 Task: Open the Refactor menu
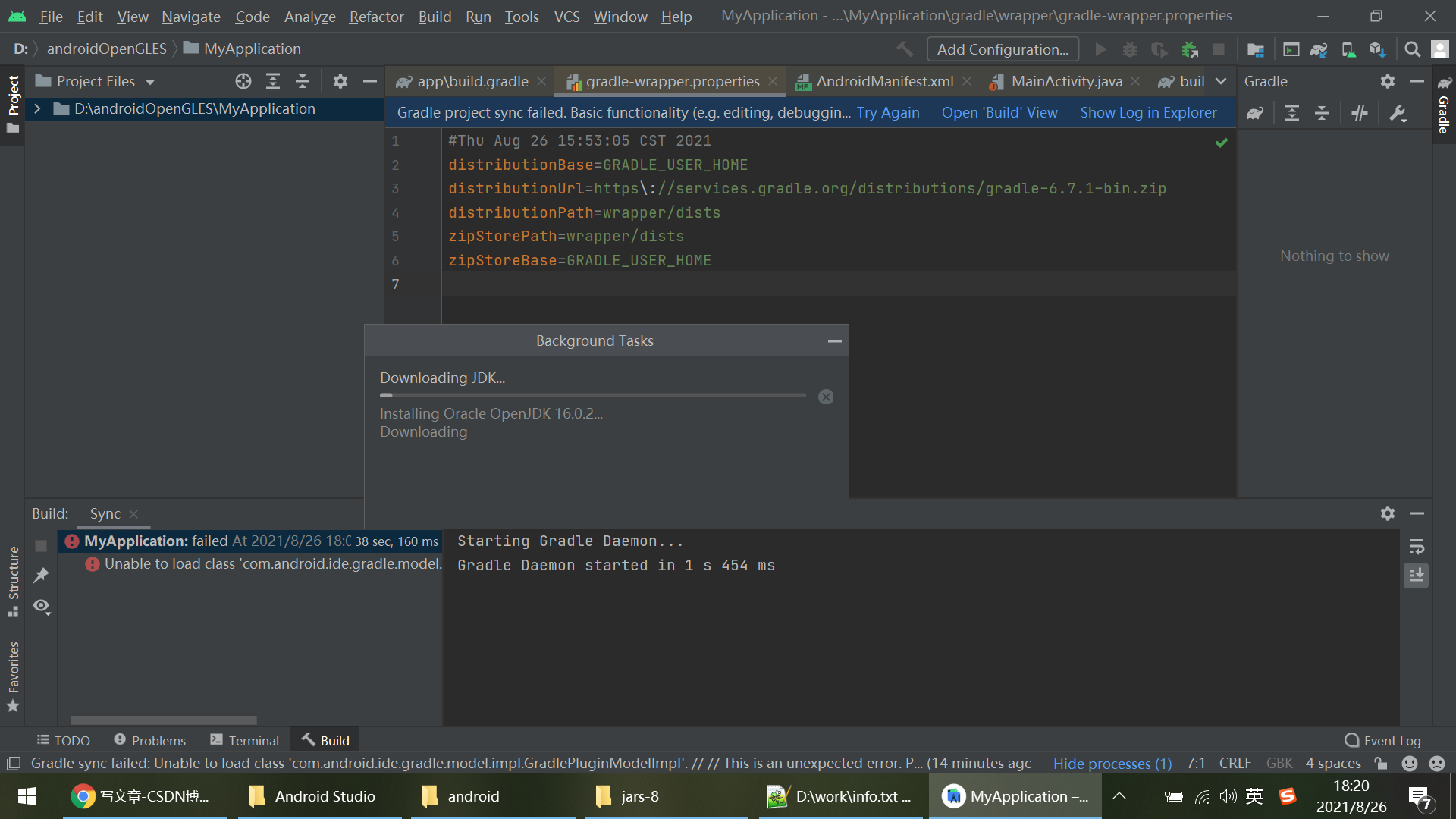click(376, 16)
